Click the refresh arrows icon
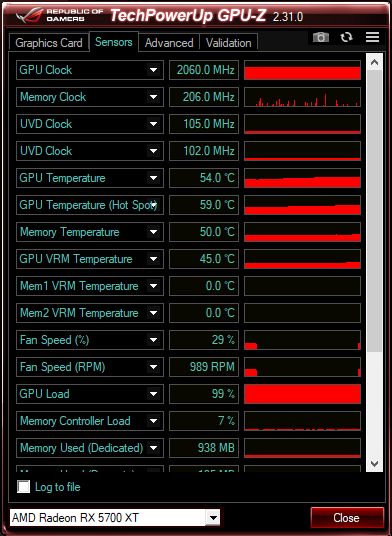This screenshot has width=392, height=536. 346,37
